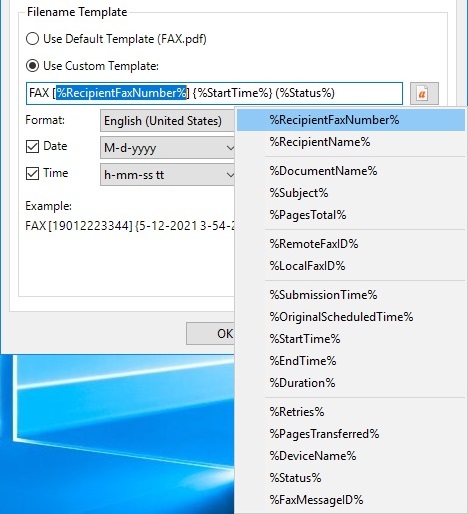Choose %RecipientName% from the menu
This screenshot has height=514, width=468.
(351, 142)
